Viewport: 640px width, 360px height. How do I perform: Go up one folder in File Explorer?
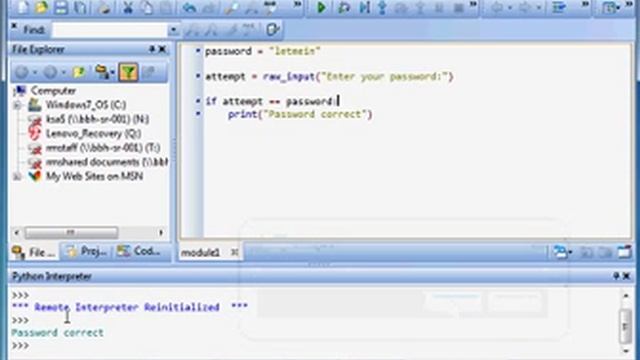coord(78,73)
